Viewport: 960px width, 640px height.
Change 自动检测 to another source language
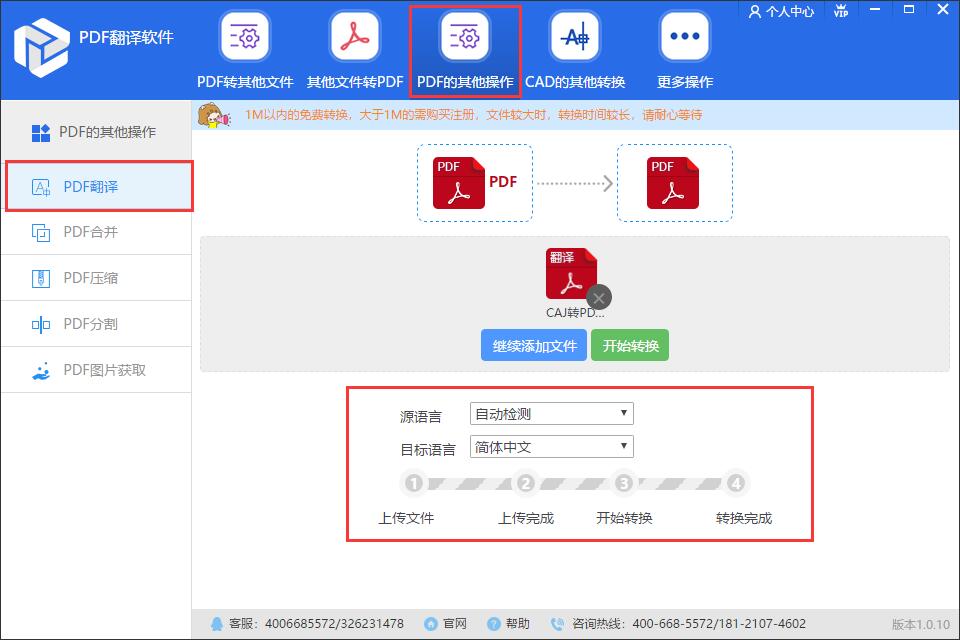(551, 413)
